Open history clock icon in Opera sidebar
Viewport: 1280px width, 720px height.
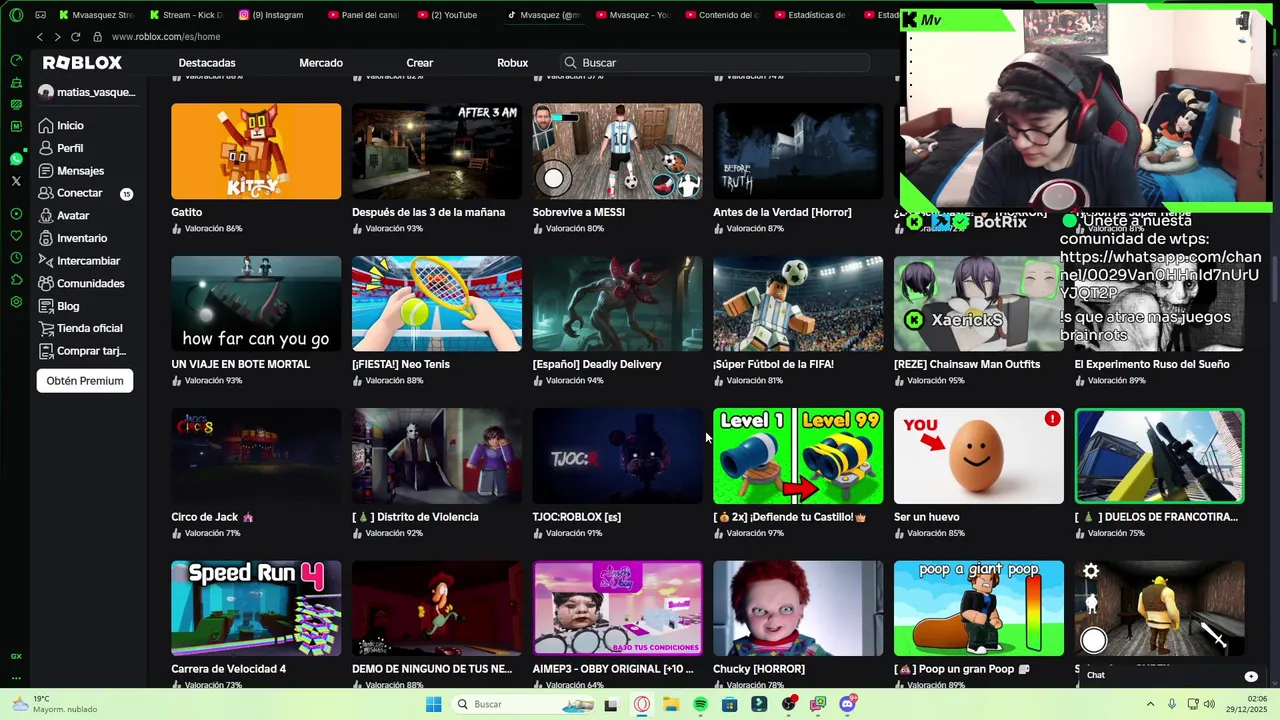click(16, 258)
